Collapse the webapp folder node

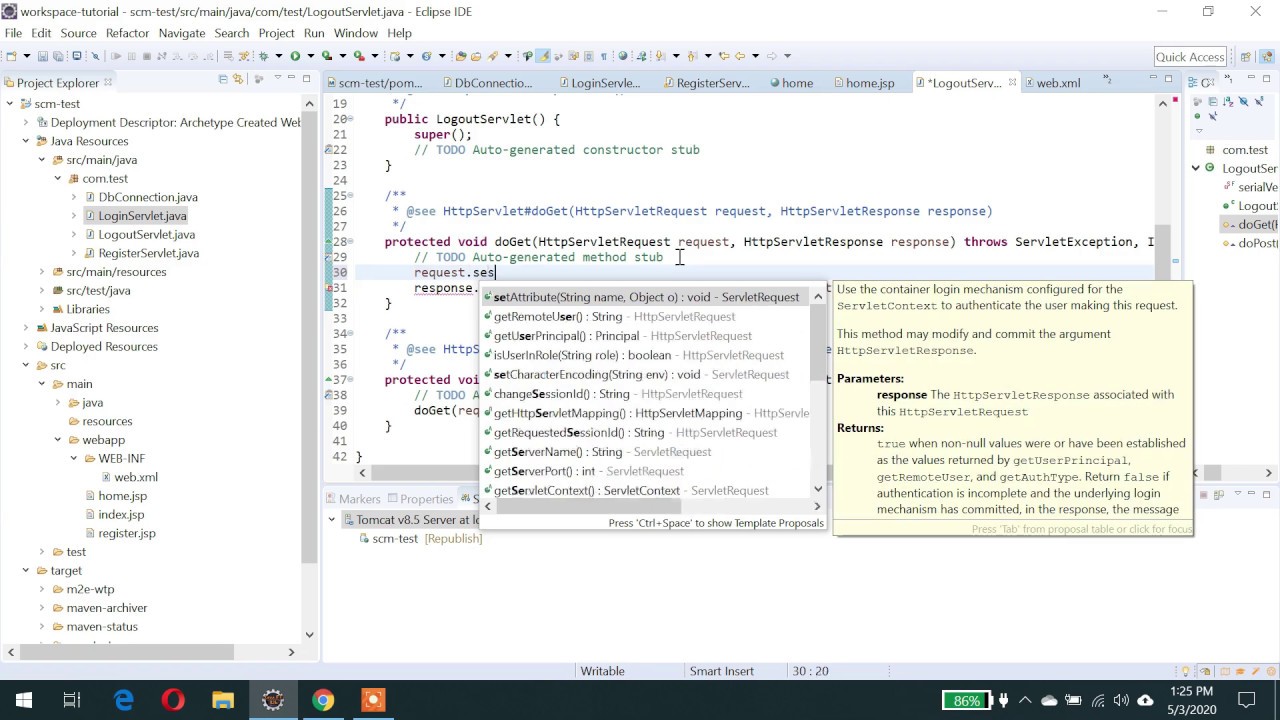coord(58,440)
